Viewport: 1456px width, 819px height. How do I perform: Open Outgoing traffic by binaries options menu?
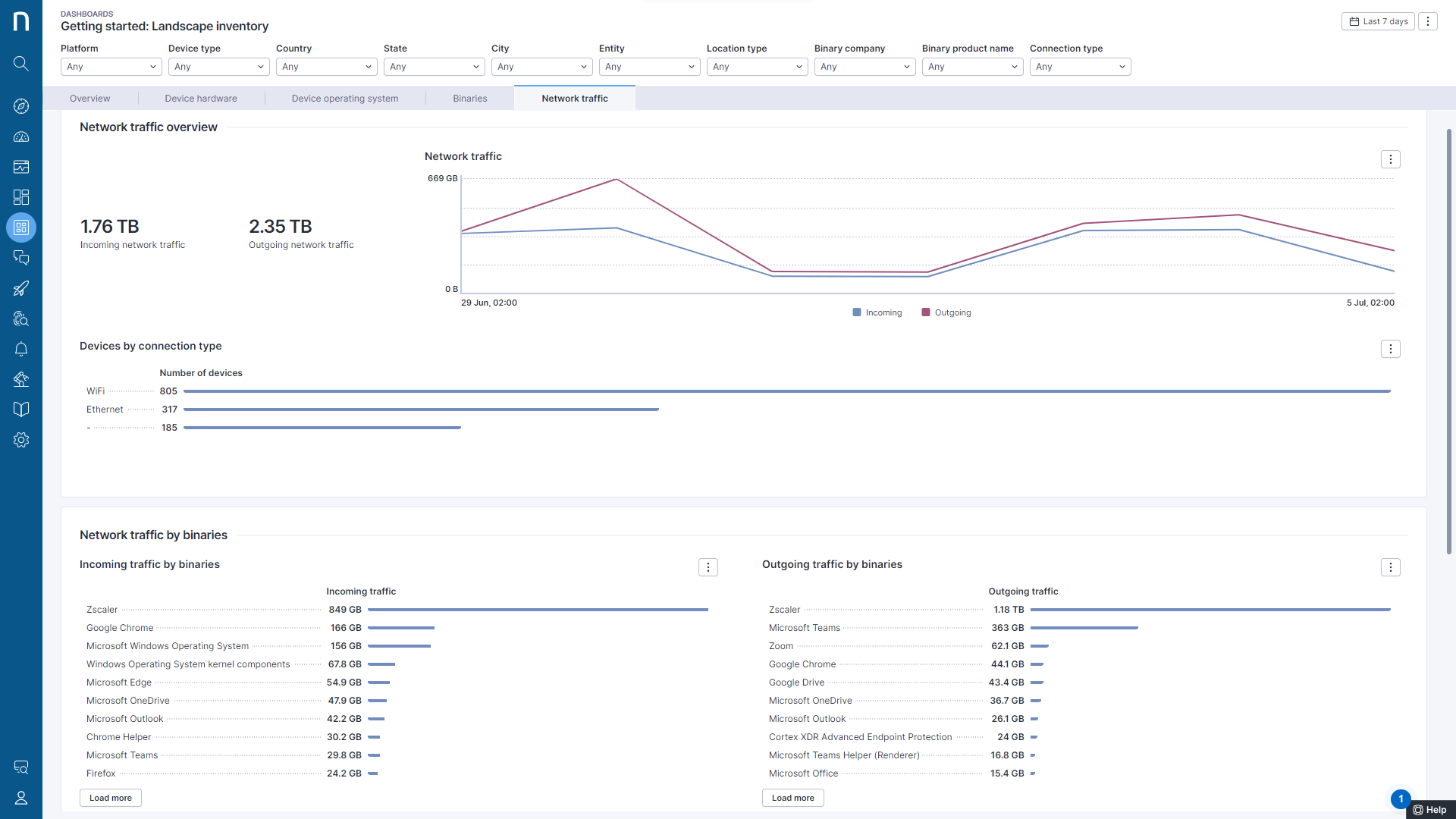click(1390, 567)
